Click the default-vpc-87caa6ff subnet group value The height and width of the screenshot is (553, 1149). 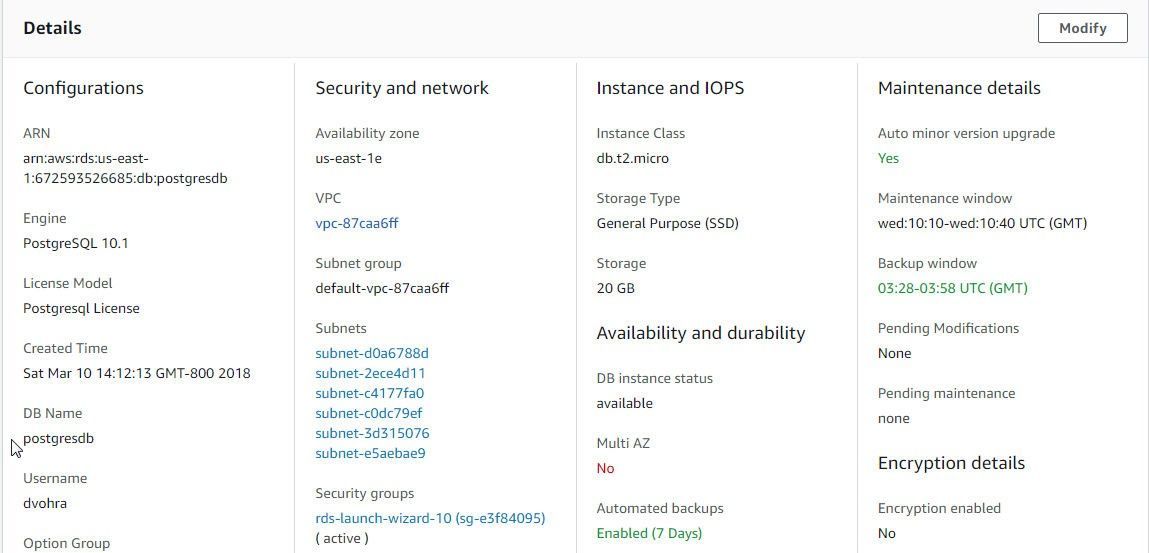pos(382,289)
